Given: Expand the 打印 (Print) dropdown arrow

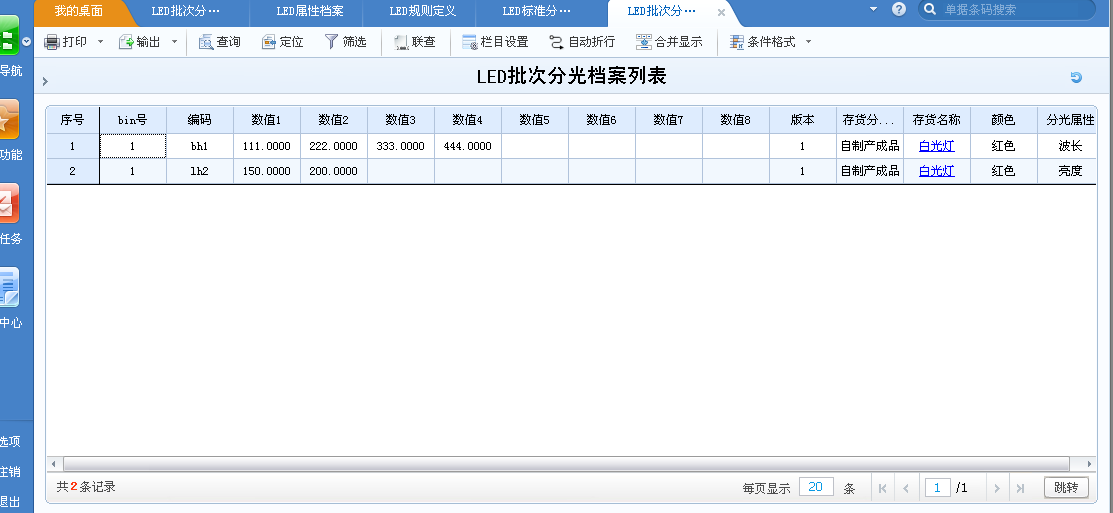Looking at the screenshot, I should tap(101, 42).
